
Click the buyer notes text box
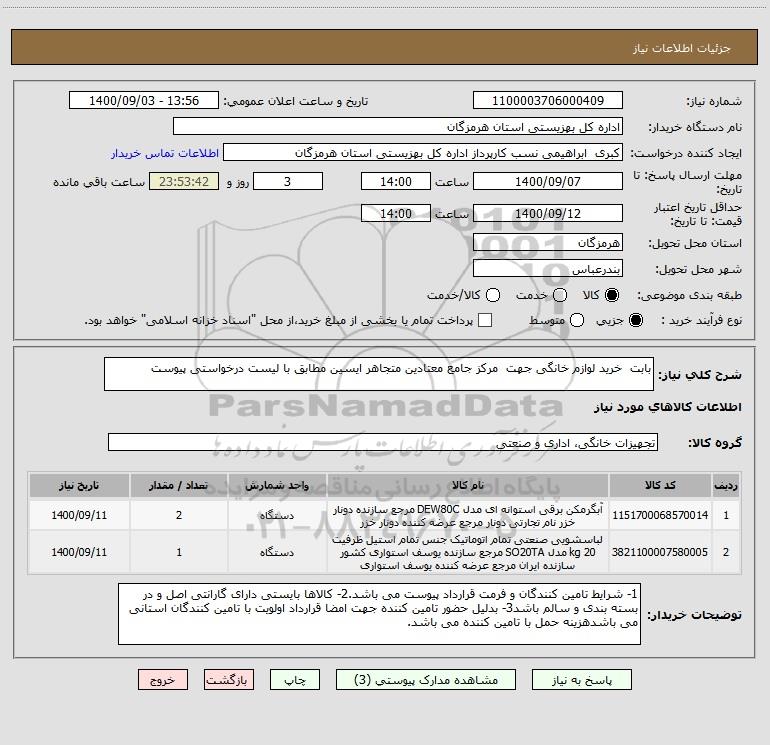379,614
